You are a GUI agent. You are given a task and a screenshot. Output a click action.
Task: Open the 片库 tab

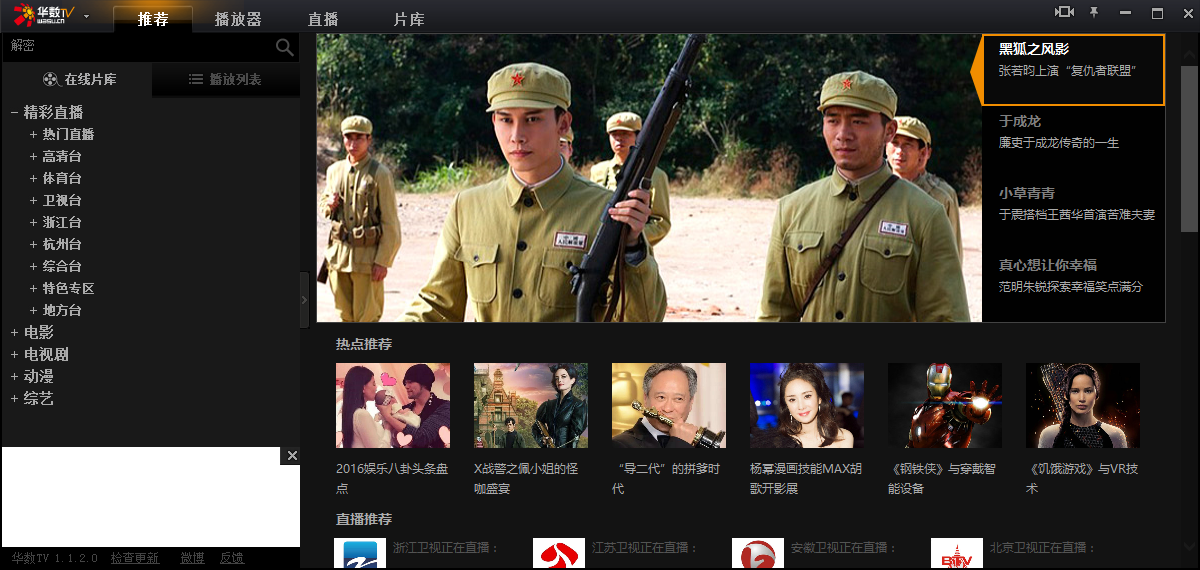[408, 19]
